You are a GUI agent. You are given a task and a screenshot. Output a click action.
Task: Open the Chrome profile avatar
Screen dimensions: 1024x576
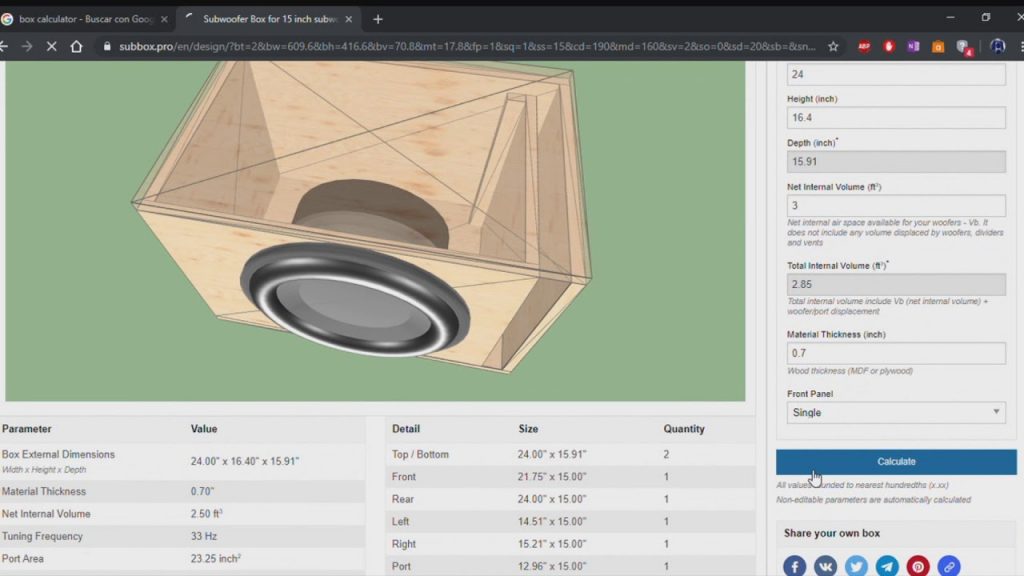click(997, 46)
